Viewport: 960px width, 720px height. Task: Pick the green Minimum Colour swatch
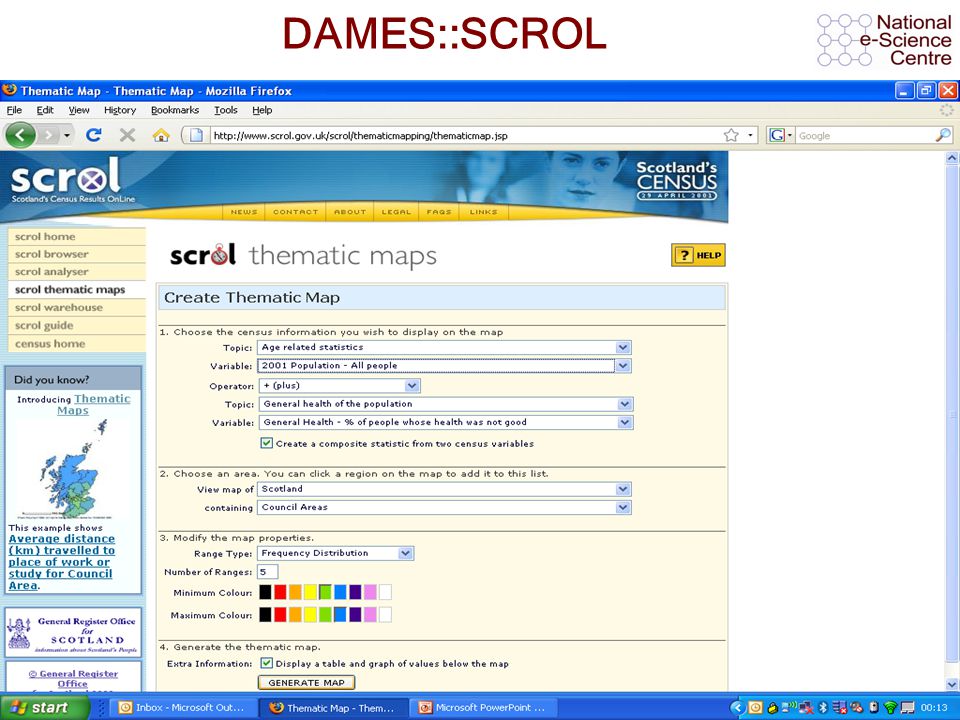[325, 592]
